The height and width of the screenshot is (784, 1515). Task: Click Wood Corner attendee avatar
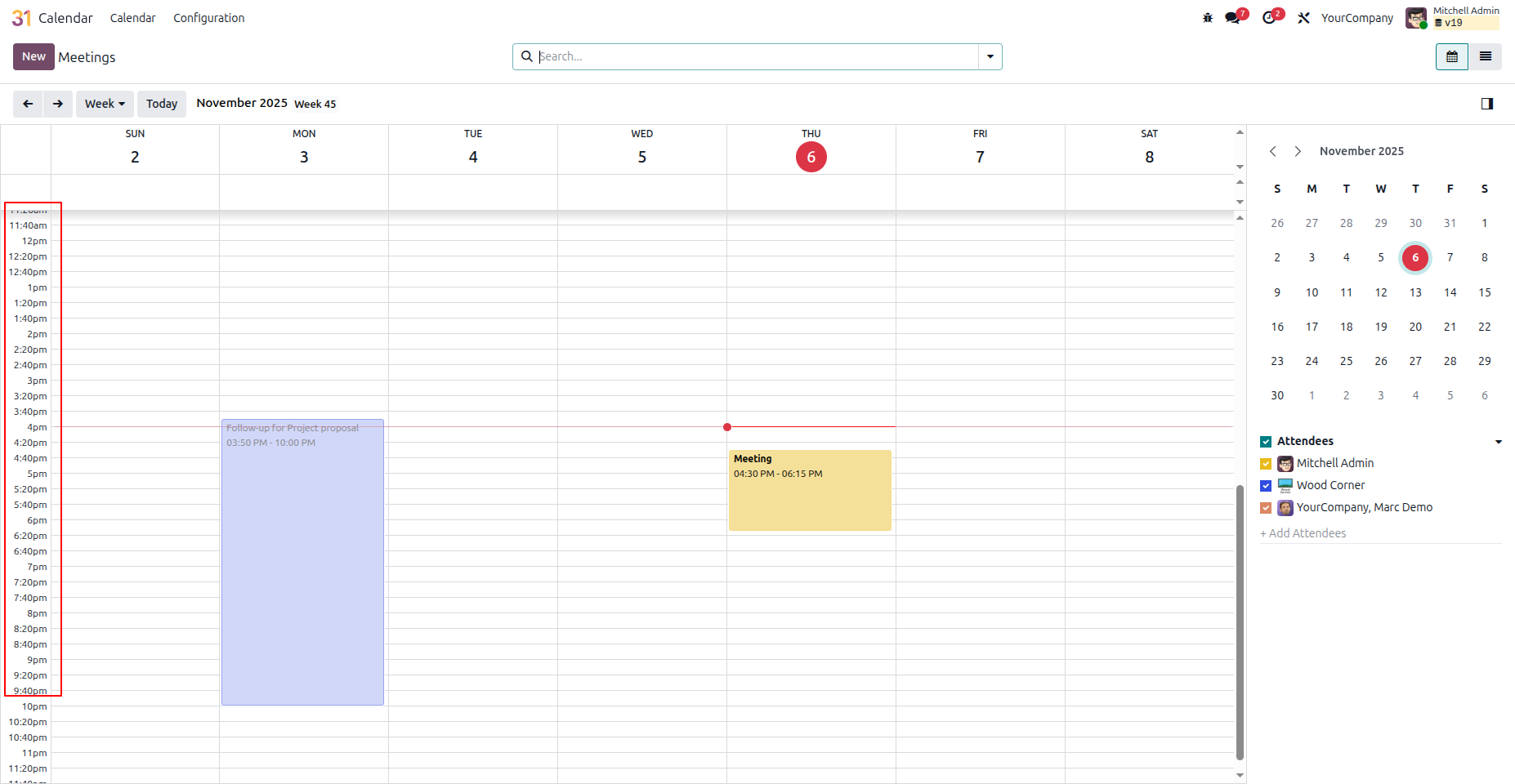tap(1285, 486)
